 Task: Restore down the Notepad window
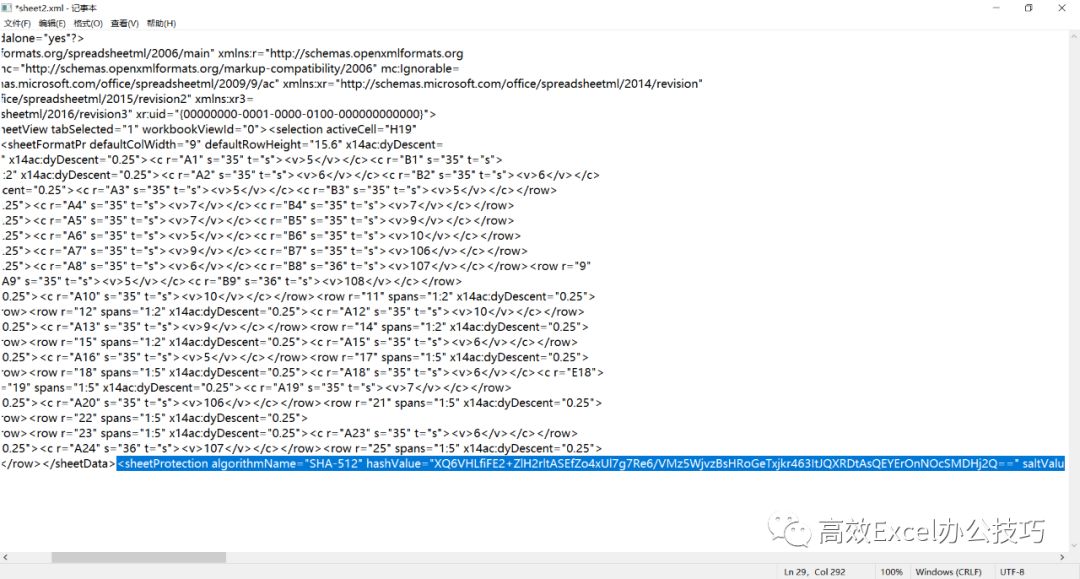[x=1028, y=8]
